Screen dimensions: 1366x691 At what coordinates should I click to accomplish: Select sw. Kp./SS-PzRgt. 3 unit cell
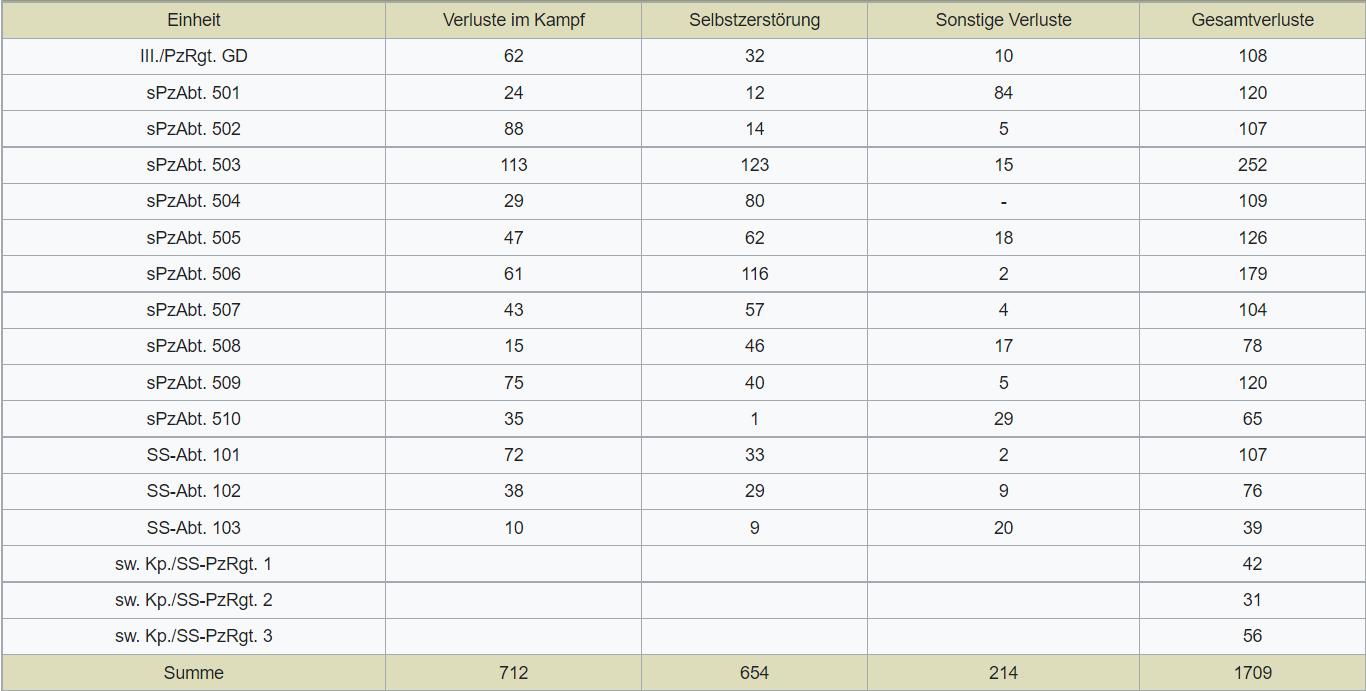coord(193,636)
